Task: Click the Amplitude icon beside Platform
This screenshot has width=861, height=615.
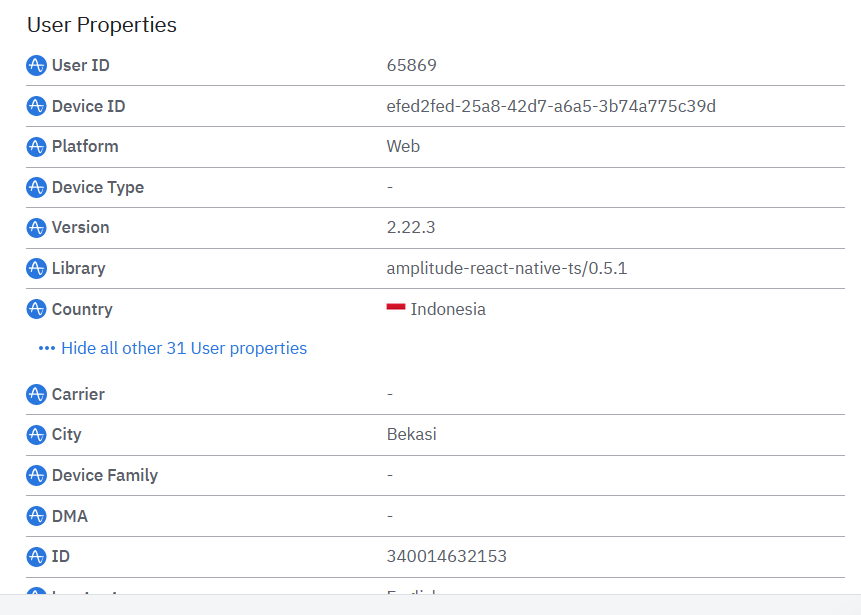Action: pos(36,147)
